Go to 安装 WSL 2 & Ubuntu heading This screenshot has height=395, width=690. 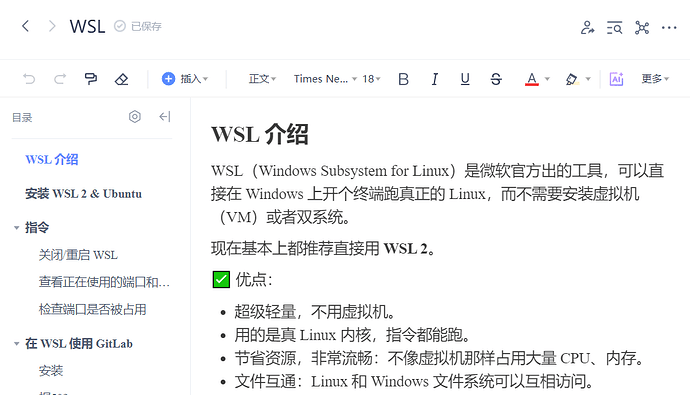84,194
